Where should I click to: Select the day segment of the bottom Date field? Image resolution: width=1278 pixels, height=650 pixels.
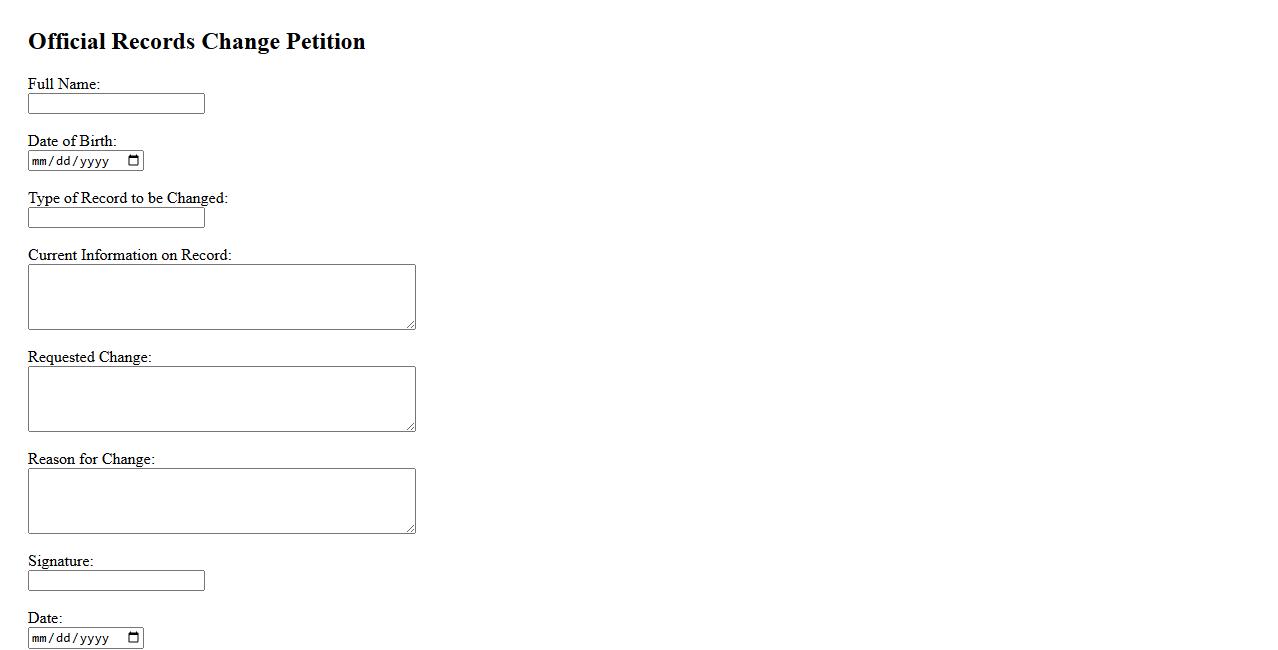63,639
